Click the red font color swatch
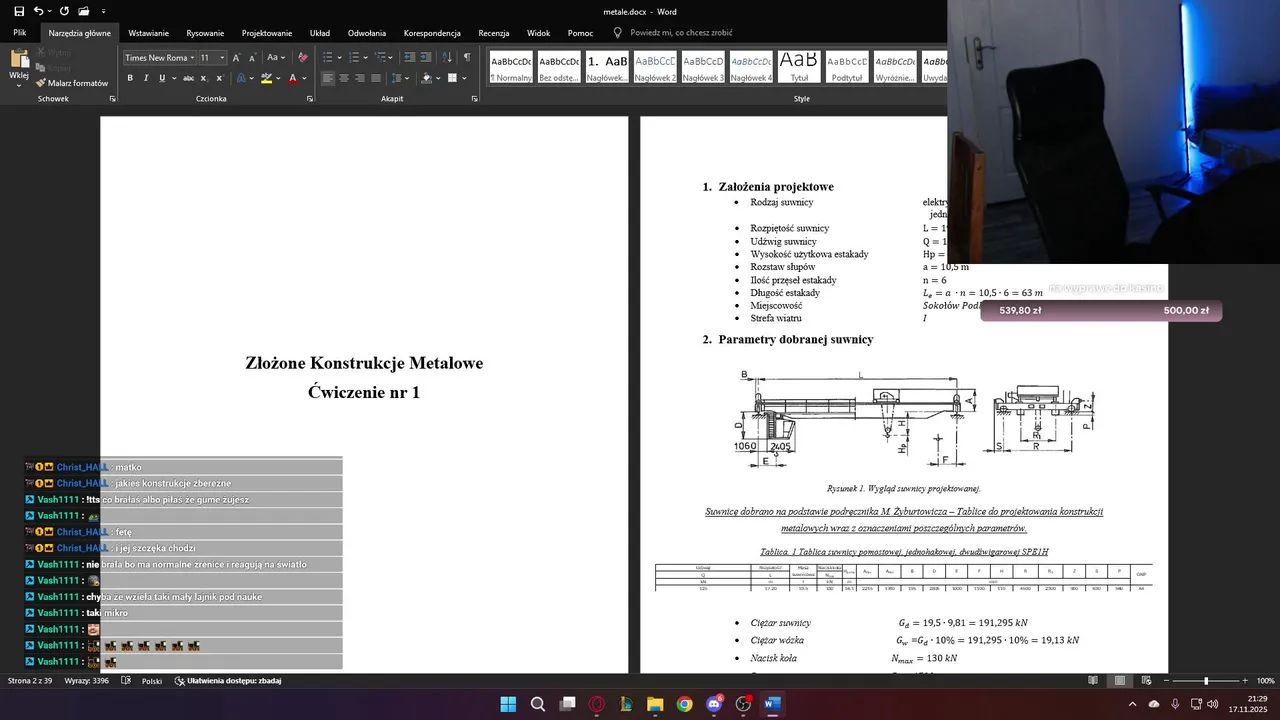 pyautogui.click(x=293, y=78)
